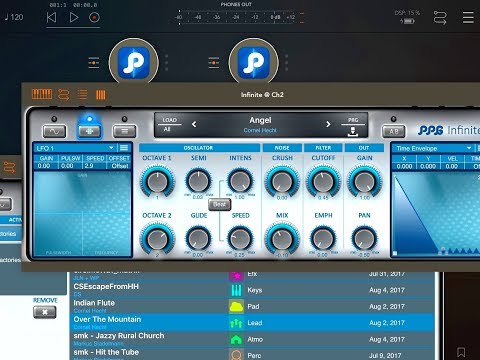Screen dimensions: 480x360
Task: Click the output GAIN knob
Action: [364, 181]
